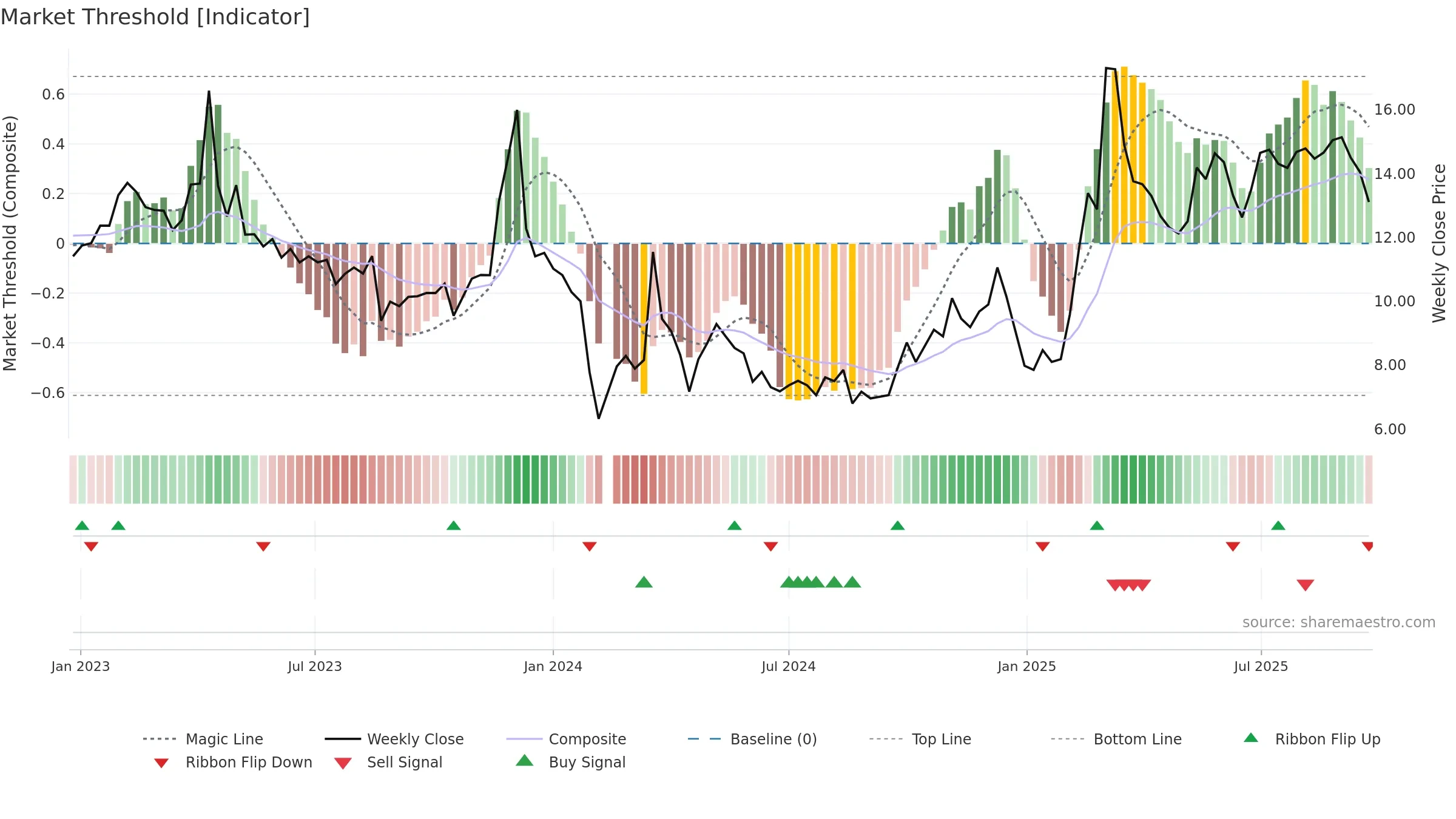Toggle the Top Line legend entry
The height and width of the screenshot is (819, 1456).
click(x=920, y=739)
